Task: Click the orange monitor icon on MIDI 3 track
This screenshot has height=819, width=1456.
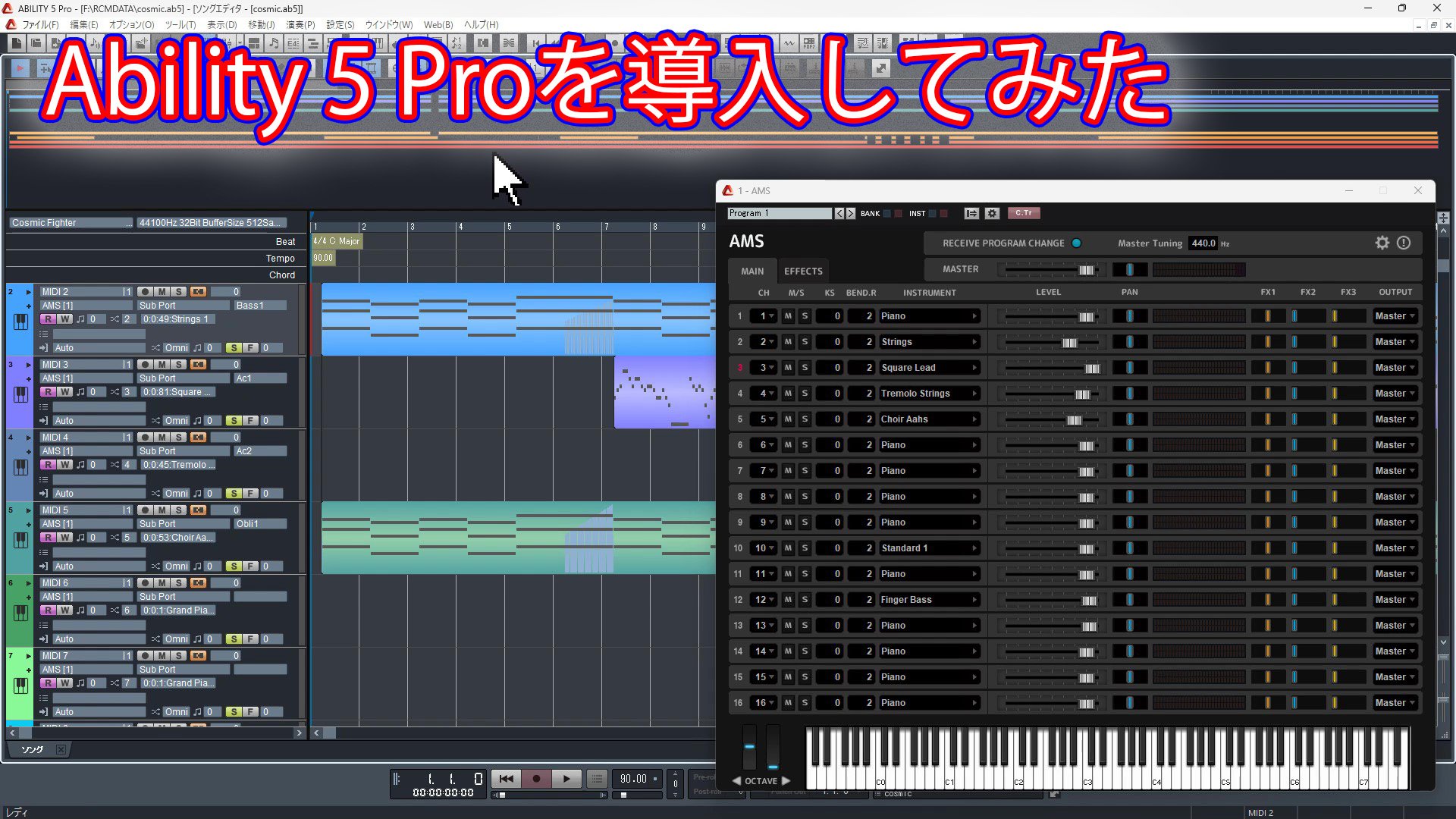Action: click(199, 365)
